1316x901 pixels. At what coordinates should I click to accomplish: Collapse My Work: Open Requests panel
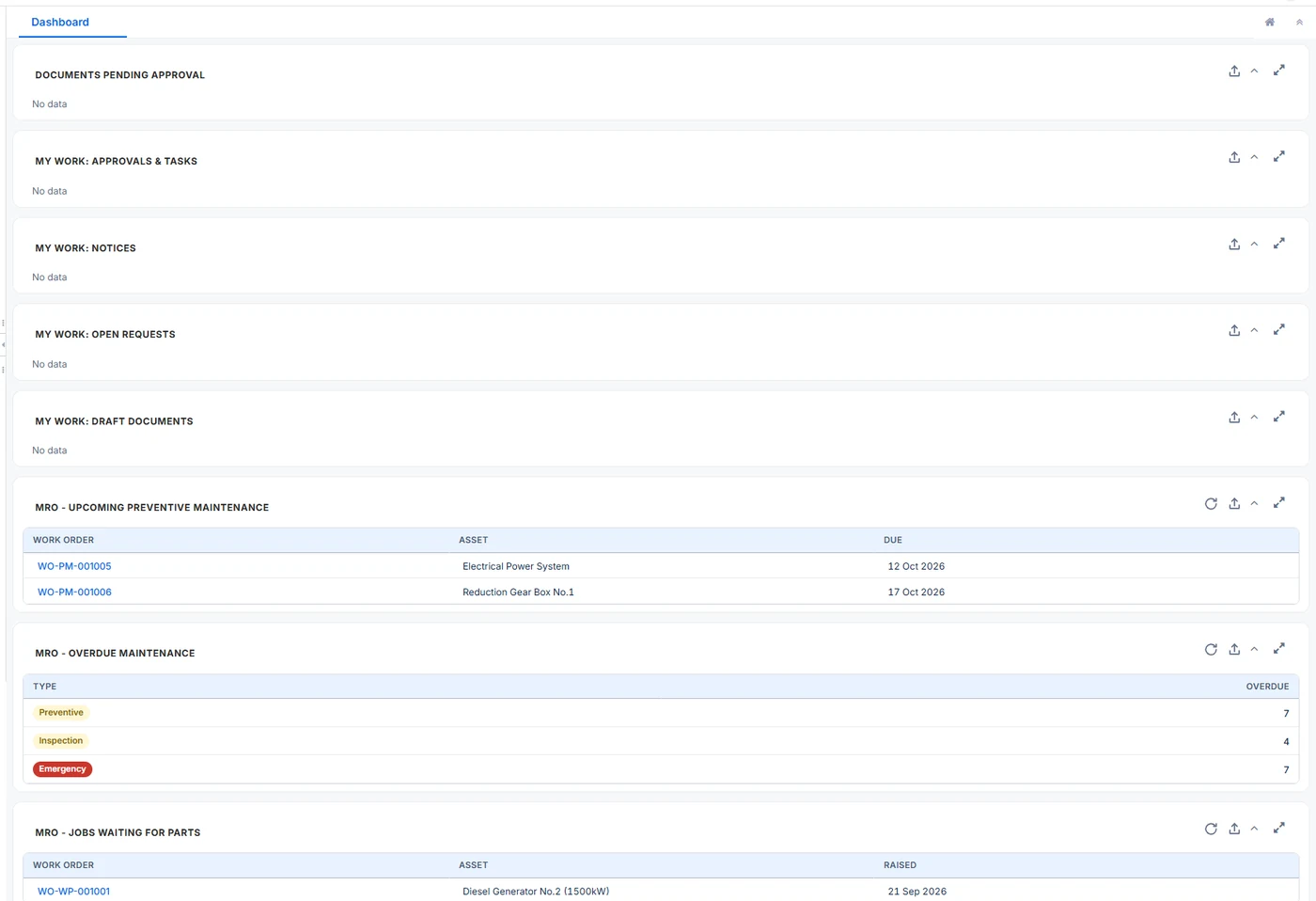1254,330
